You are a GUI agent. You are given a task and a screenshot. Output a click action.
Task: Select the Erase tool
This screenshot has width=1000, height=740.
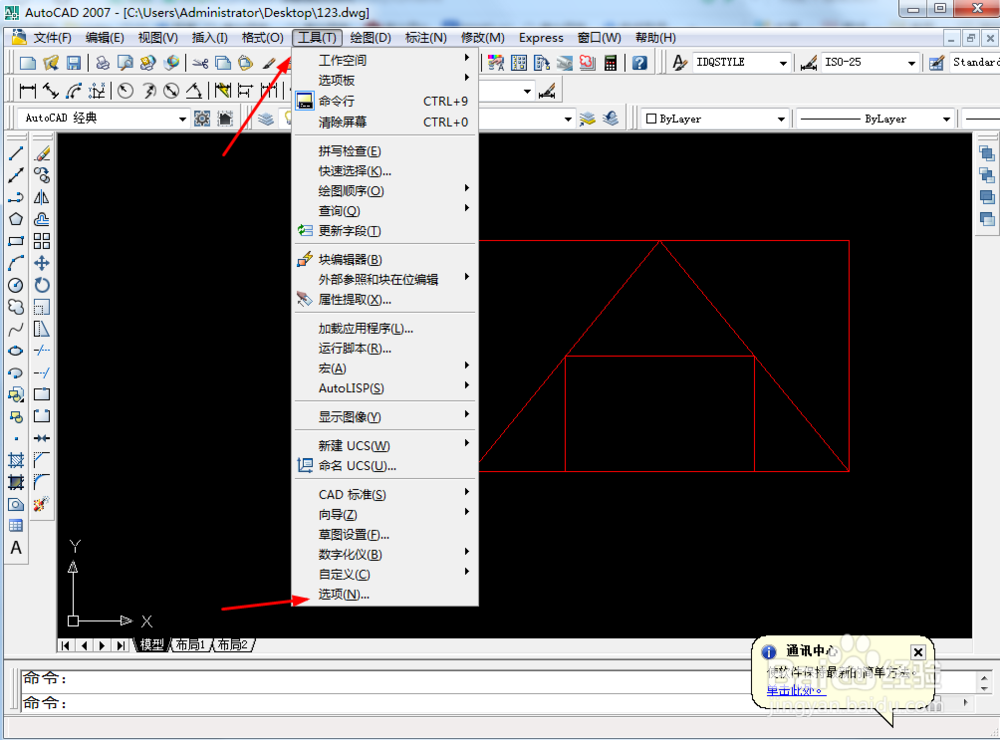[42, 153]
